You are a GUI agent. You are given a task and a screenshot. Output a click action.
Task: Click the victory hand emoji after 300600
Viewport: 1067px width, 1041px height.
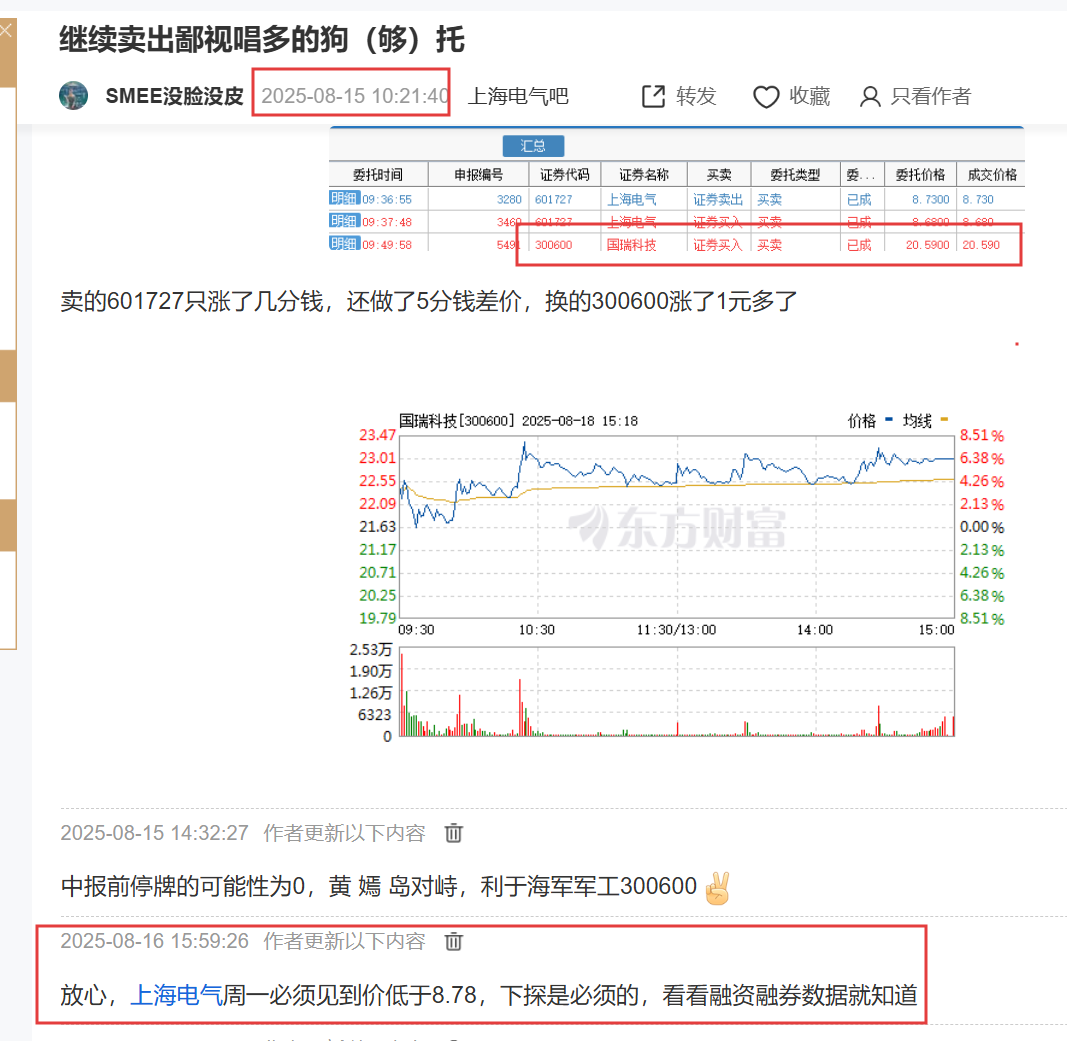[717, 887]
